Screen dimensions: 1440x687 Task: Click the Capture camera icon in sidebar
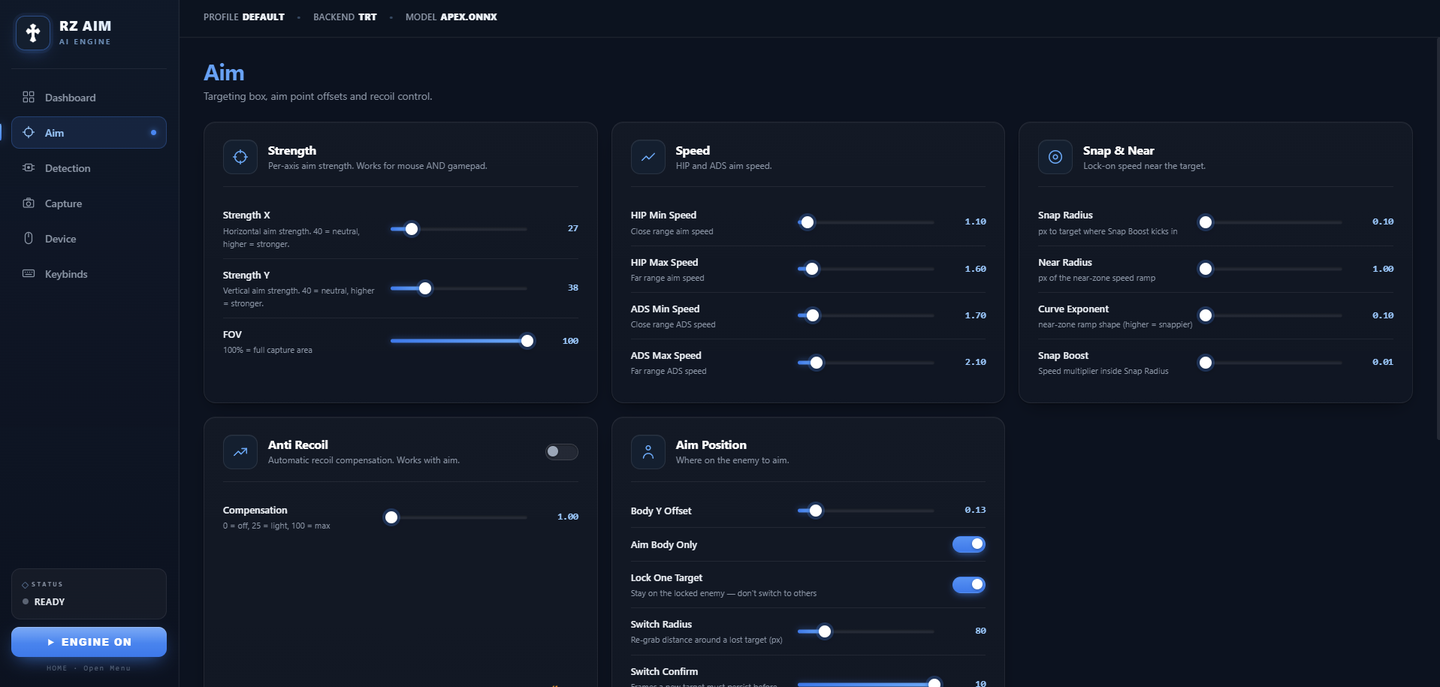point(28,203)
